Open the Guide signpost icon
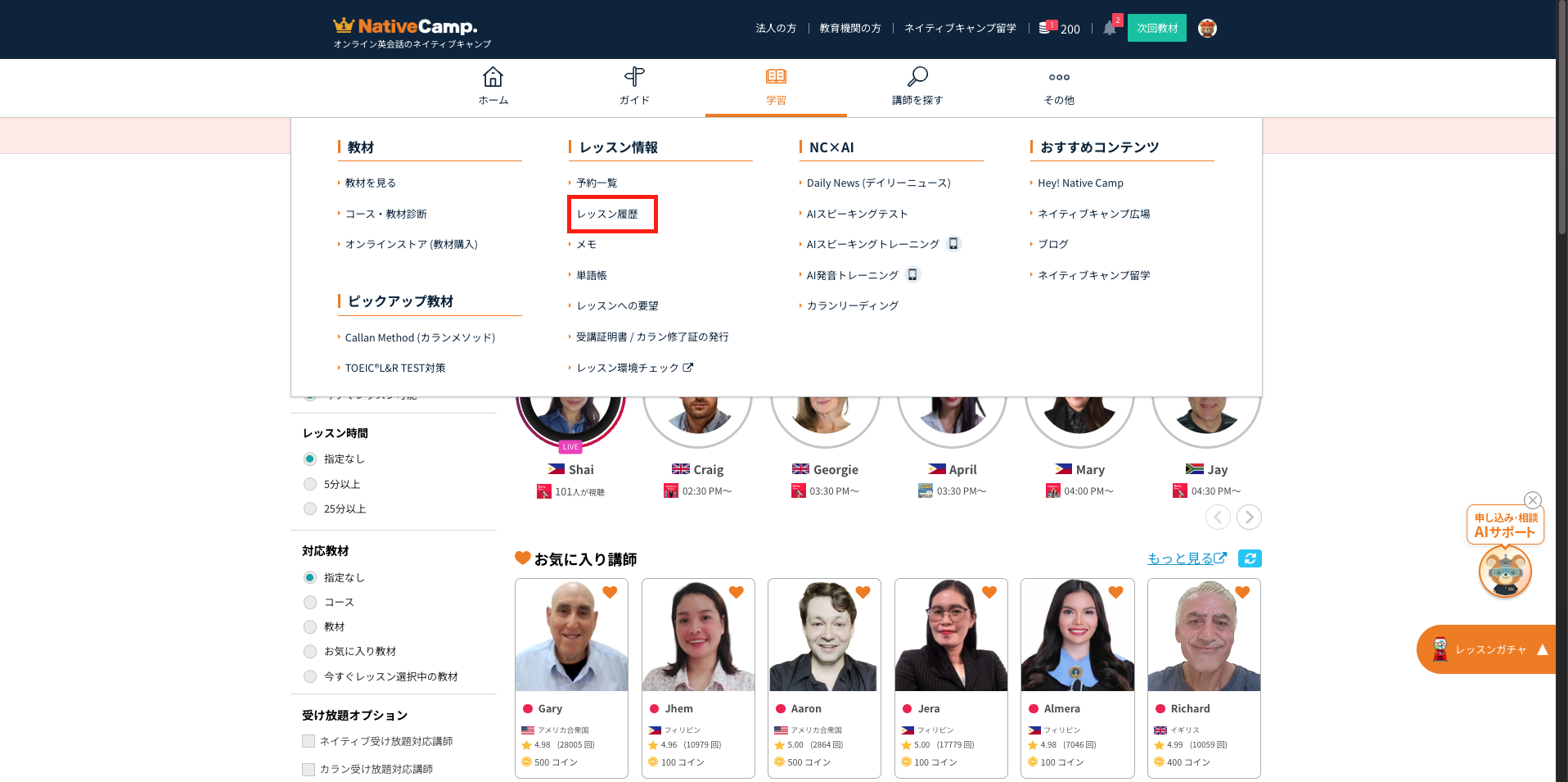This screenshot has width=1568, height=782. [634, 78]
